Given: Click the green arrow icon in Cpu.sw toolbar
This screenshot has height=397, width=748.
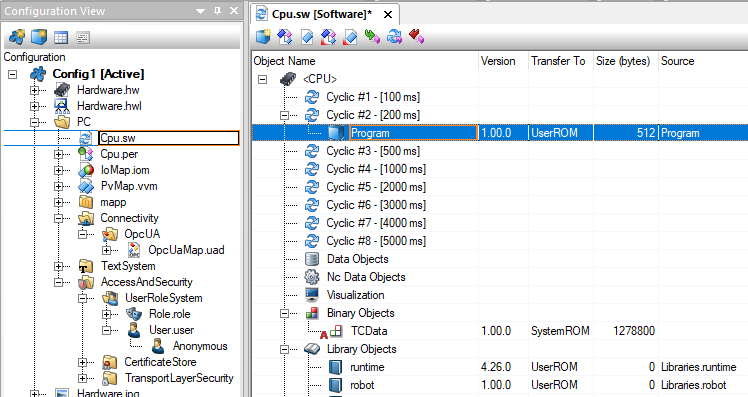Looking at the screenshot, I should point(372,37).
